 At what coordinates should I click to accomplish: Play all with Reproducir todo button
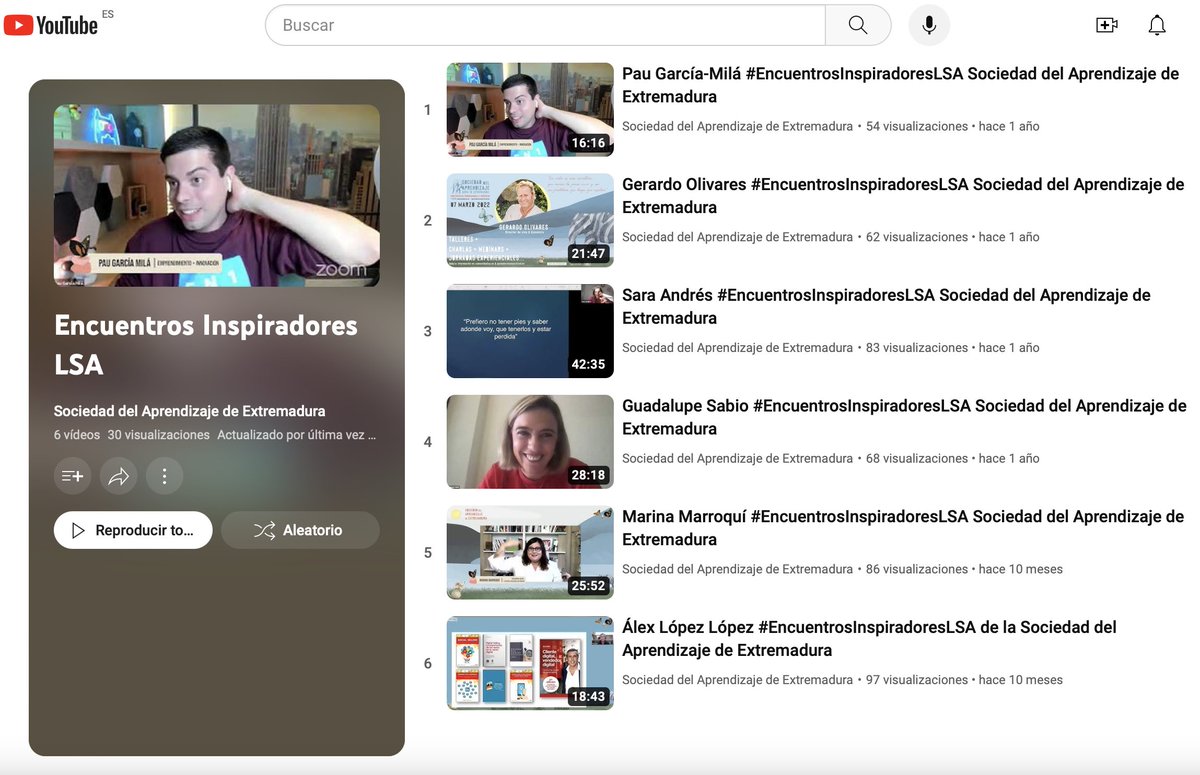(133, 530)
